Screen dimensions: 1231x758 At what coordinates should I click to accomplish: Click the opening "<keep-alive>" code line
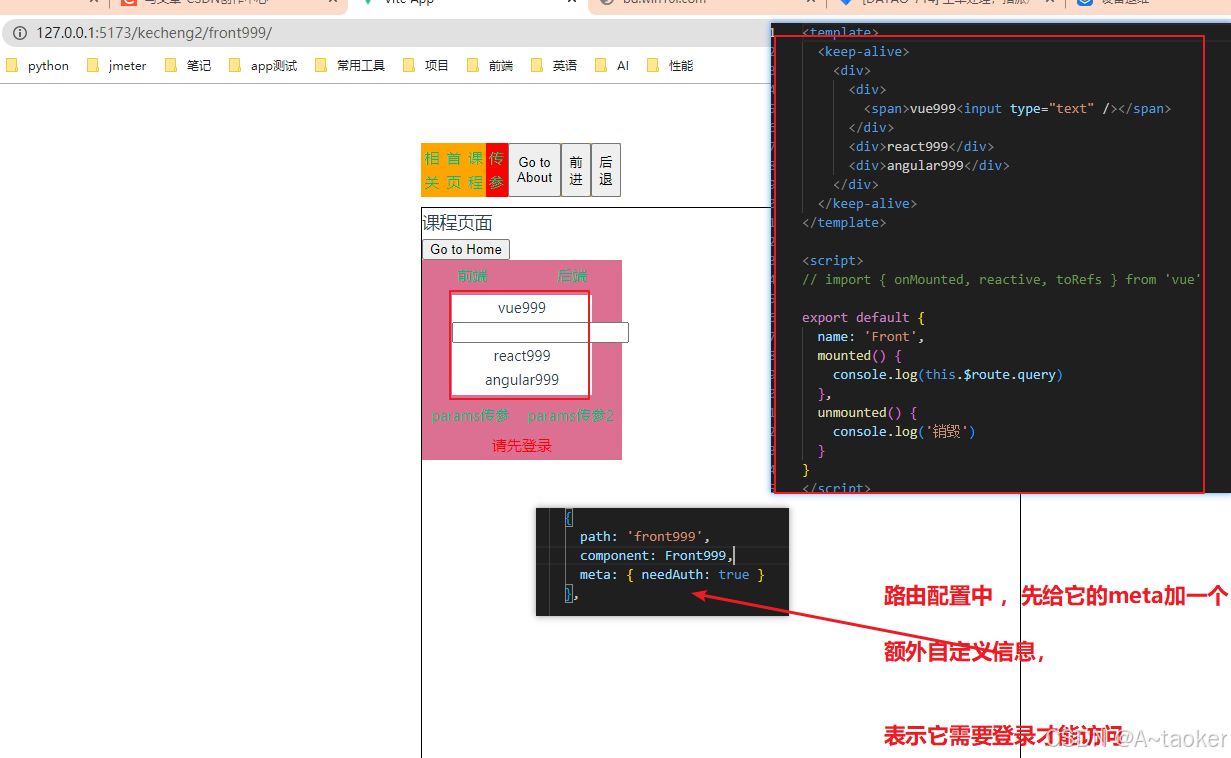click(x=863, y=51)
